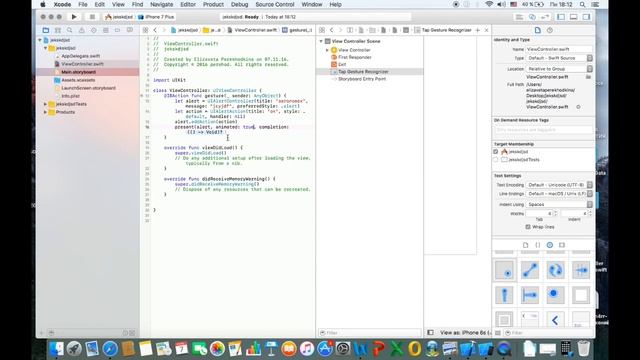Image resolution: width=640 pixels, height=360 pixels.
Task: Open the Location dropdown
Action: pos(559,69)
